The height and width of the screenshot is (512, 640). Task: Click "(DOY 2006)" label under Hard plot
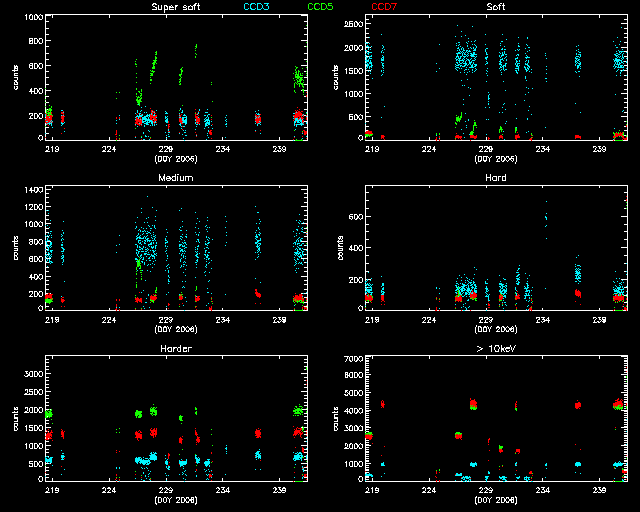point(496,329)
